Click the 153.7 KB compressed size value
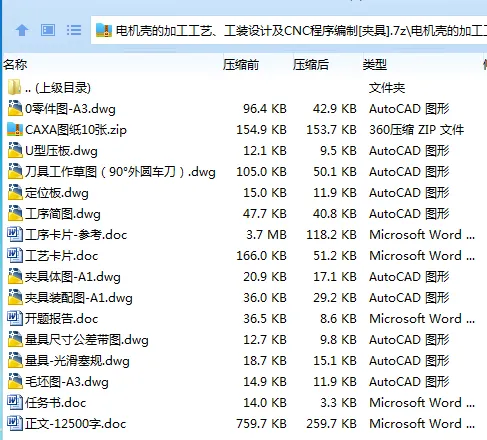The height and width of the screenshot is (440, 487). click(x=332, y=130)
